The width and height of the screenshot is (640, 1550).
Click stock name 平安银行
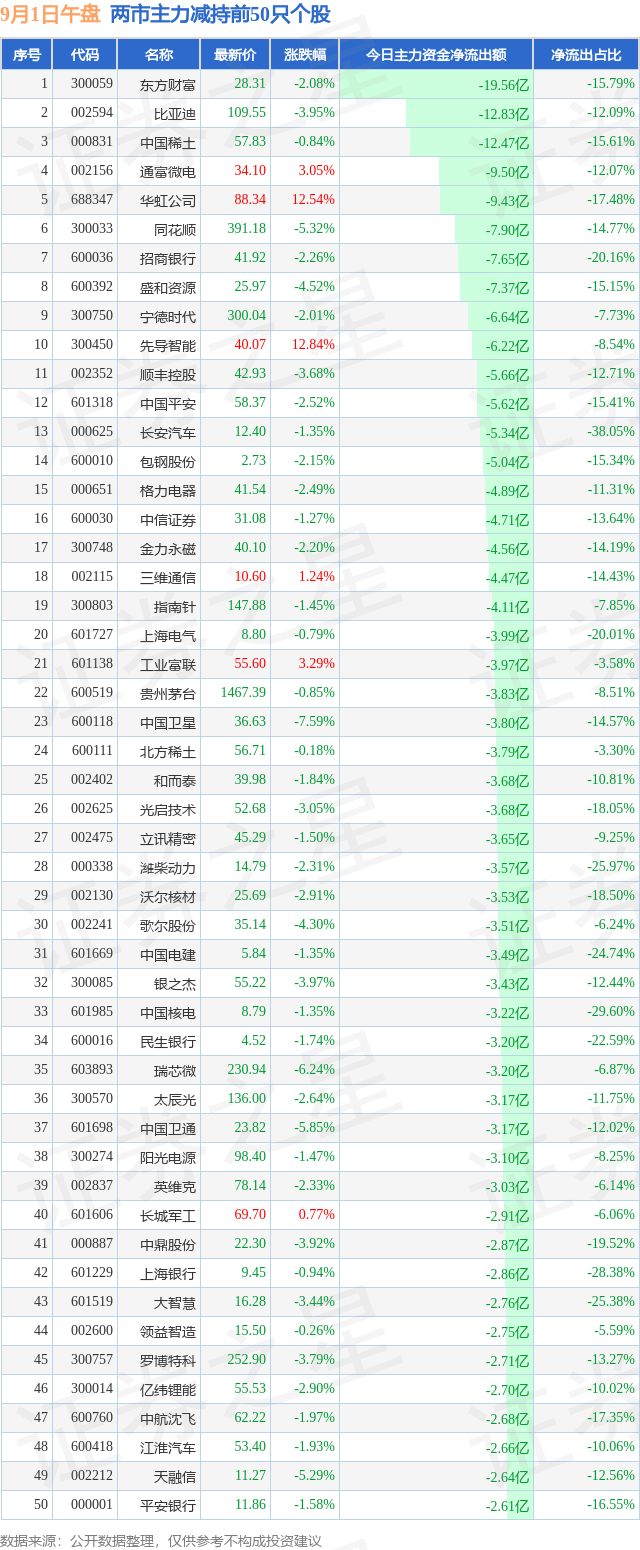tap(169, 1505)
